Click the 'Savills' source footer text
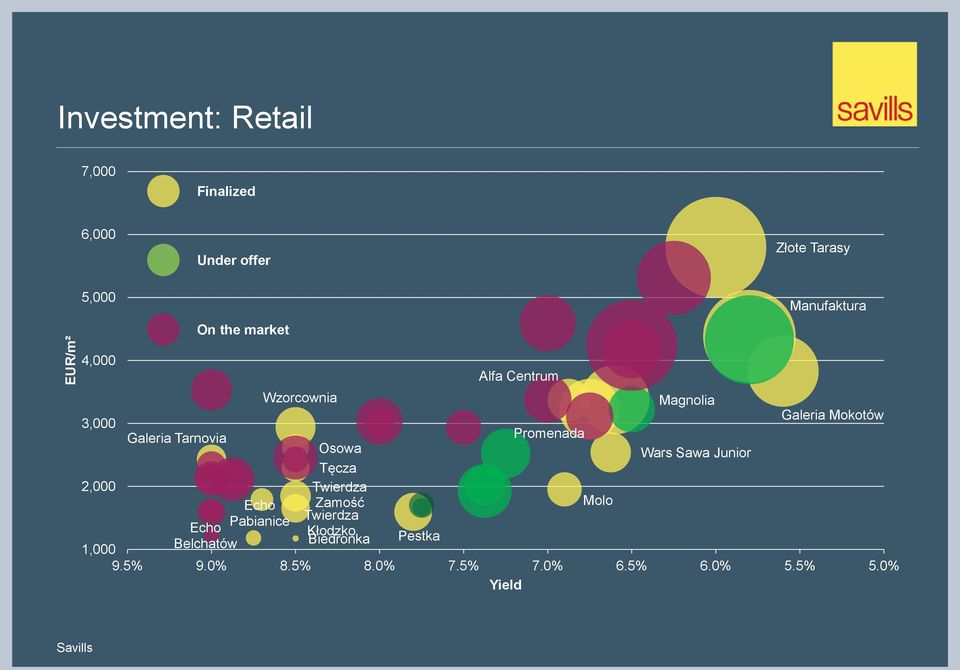Image resolution: width=960 pixels, height=670 pixels. click(75, 648)
